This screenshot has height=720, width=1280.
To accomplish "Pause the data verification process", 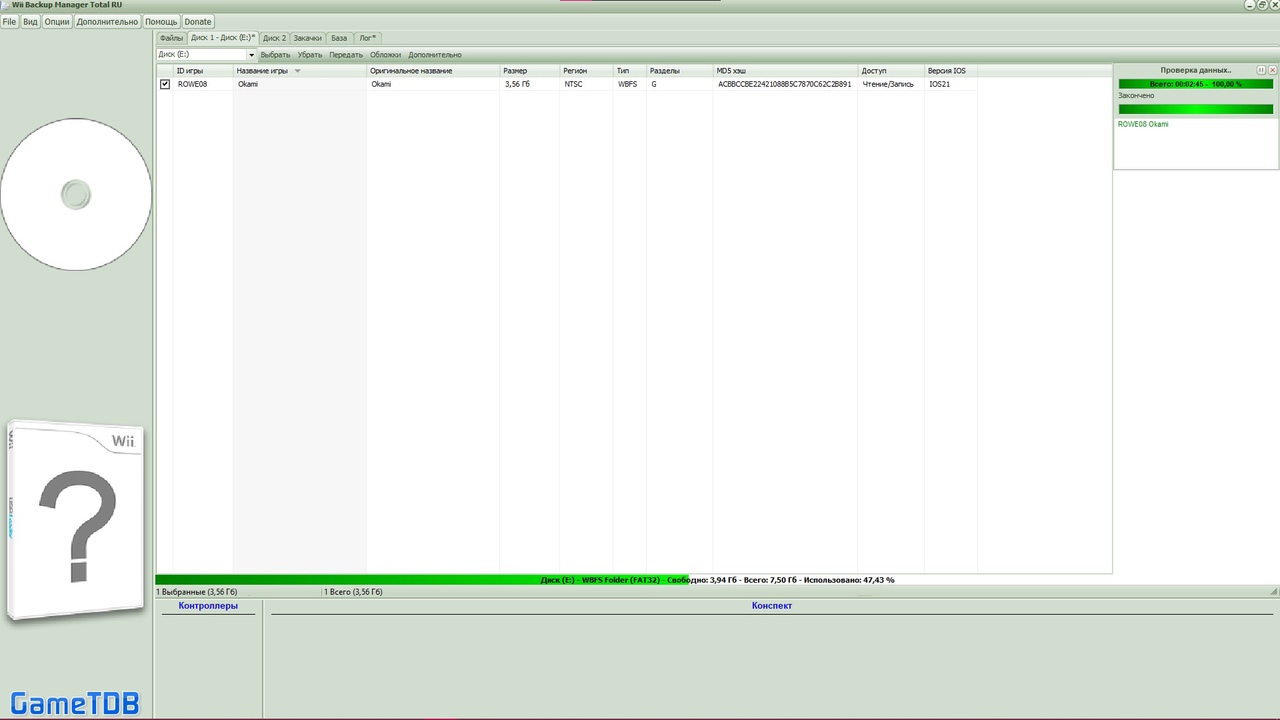I will point(1261,70).
